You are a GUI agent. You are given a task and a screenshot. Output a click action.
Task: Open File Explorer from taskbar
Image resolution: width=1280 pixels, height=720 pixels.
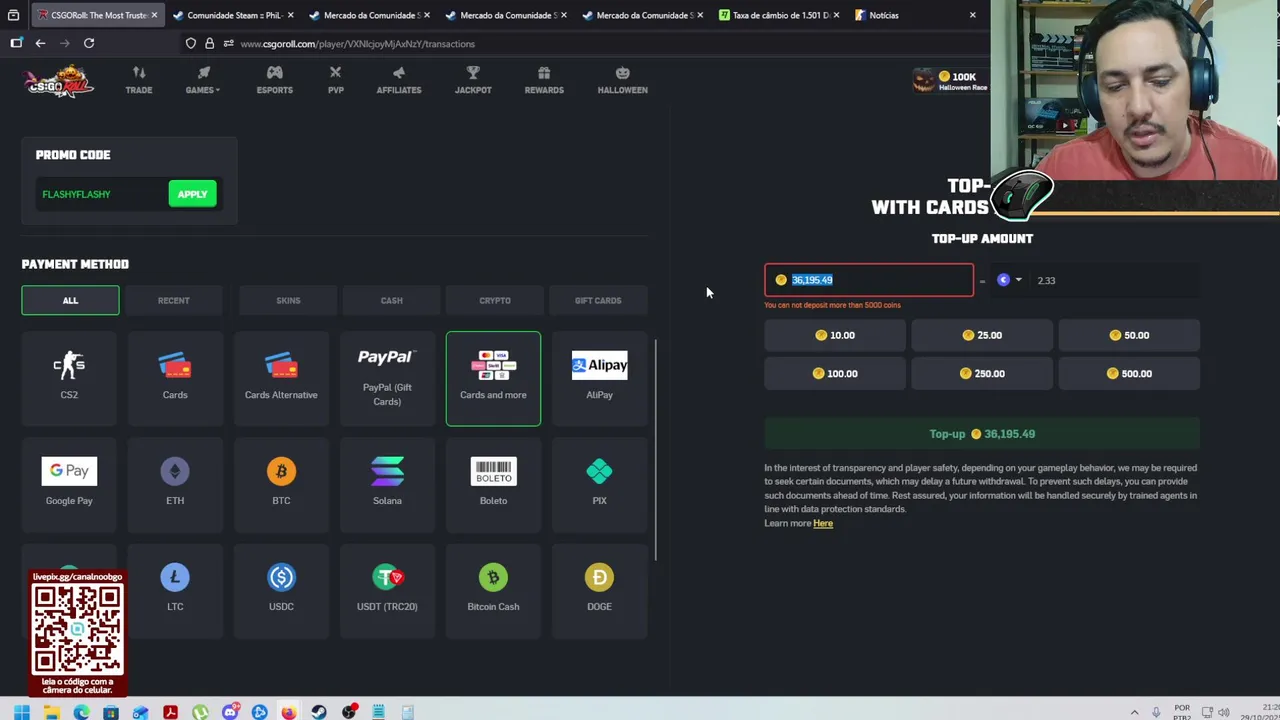(x=51, y=712)
